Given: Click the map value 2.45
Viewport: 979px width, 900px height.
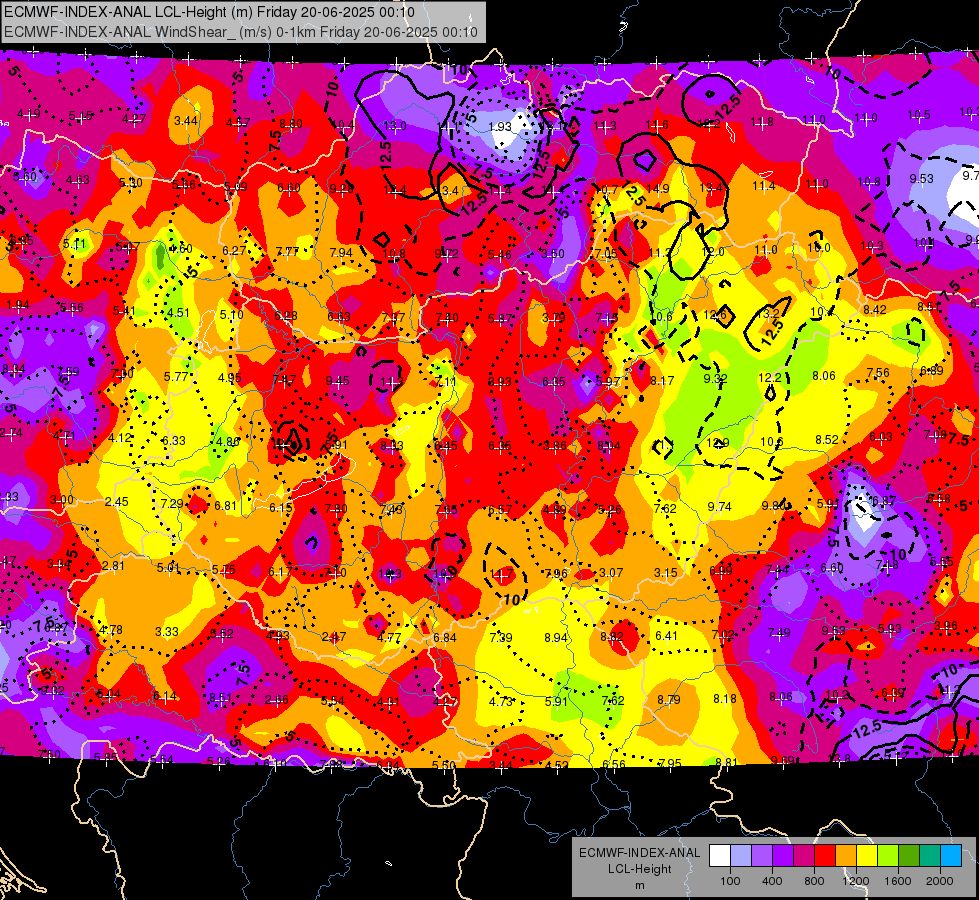Looking at the screenshot, I should [116, 502].
